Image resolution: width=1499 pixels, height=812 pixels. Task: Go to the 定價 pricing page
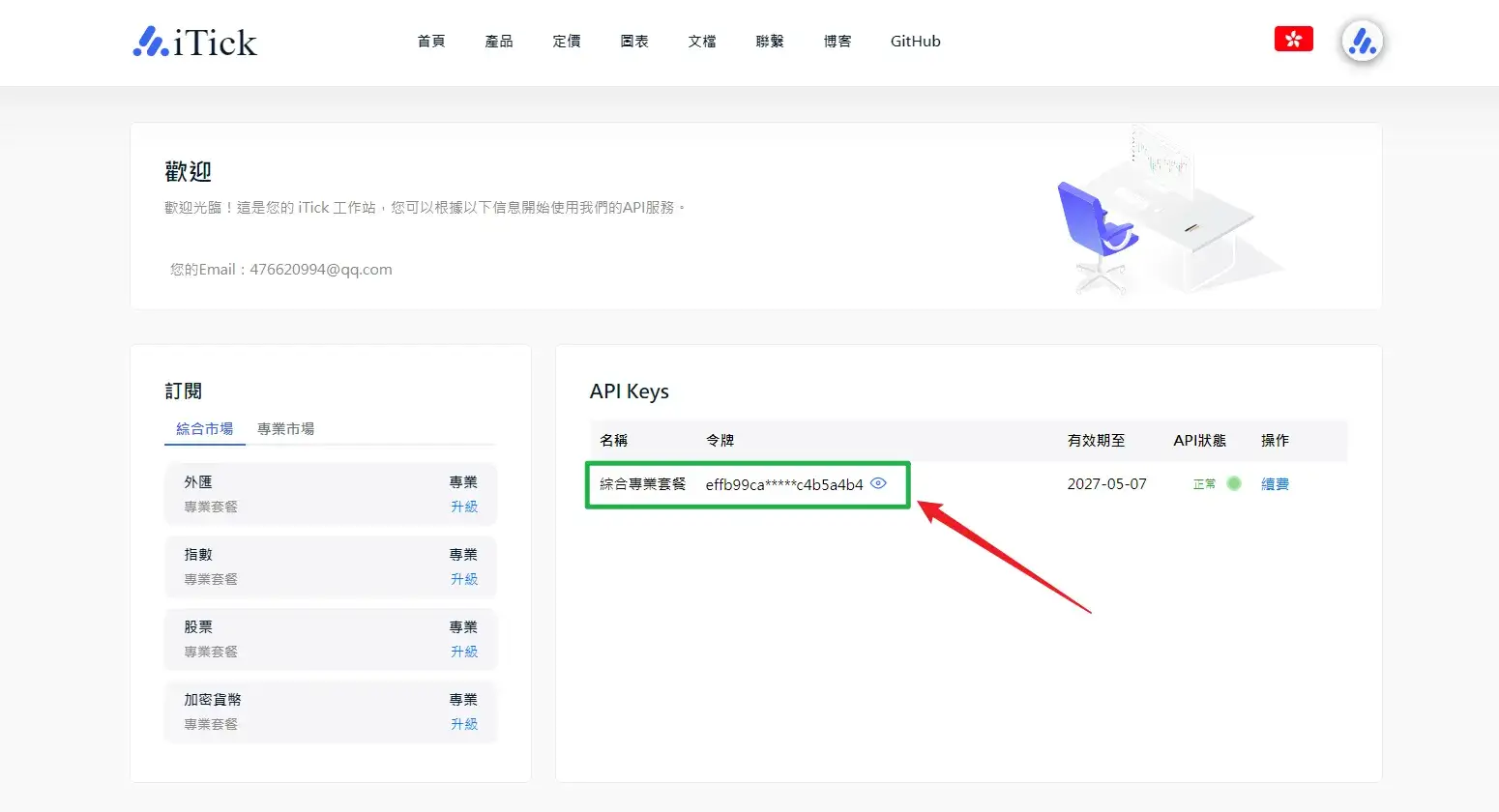pos(567,42)
